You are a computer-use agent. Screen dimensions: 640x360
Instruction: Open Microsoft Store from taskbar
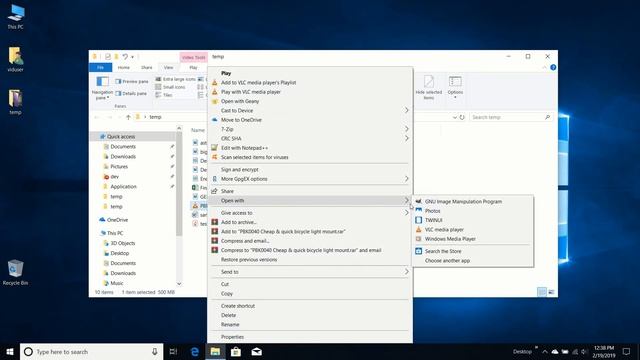(x=236, y=351)
